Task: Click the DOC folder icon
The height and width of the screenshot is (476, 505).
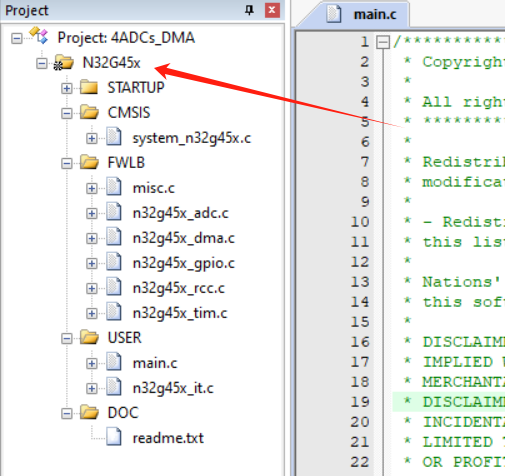Action: click(89, 412)
